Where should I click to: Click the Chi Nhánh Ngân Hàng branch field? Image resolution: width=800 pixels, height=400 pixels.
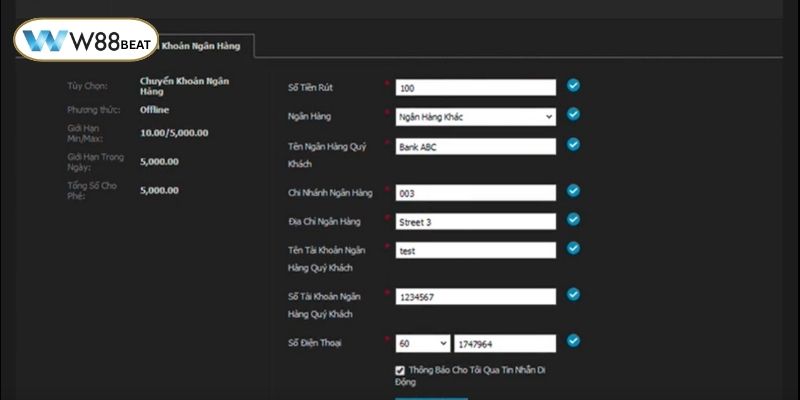(475, 192)
